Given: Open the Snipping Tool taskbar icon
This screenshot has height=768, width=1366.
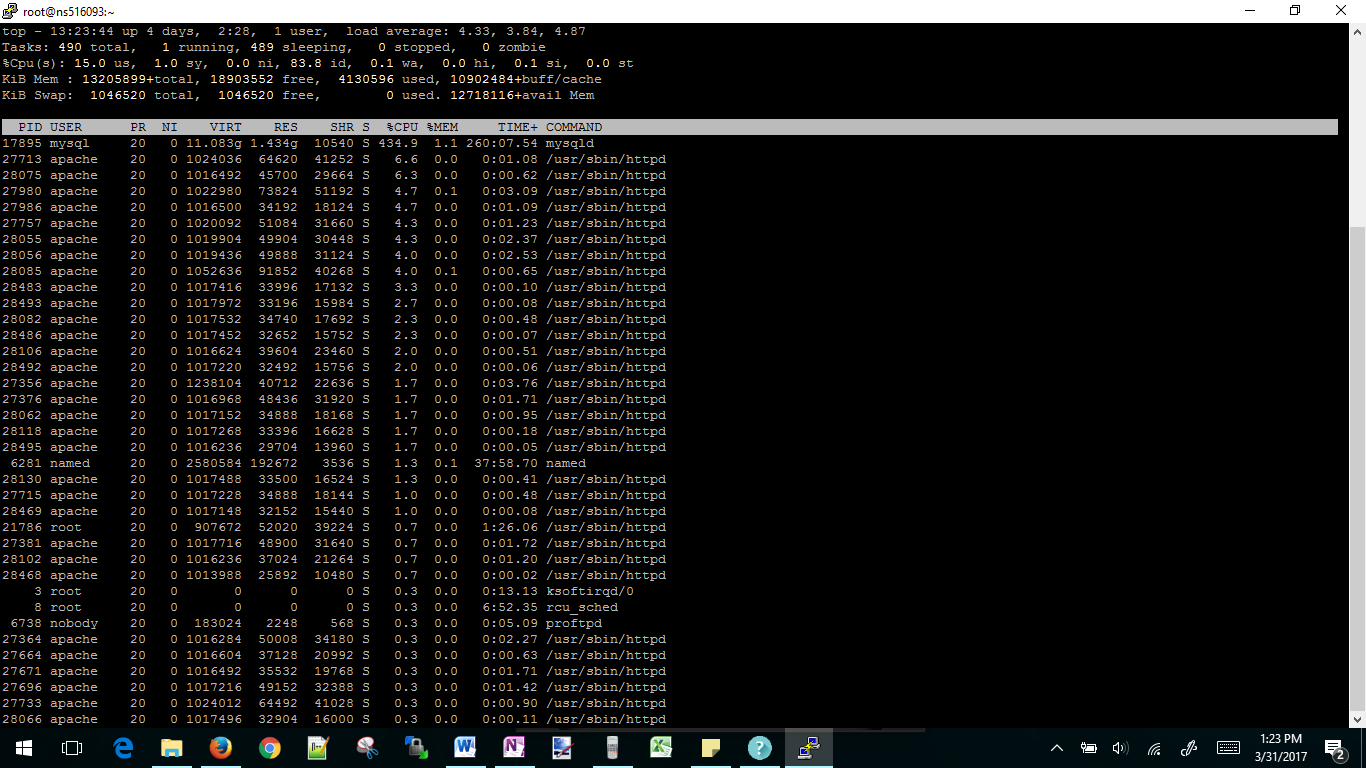Looking at the screenshot, I should pyautogui.click(x=368, y=748).
